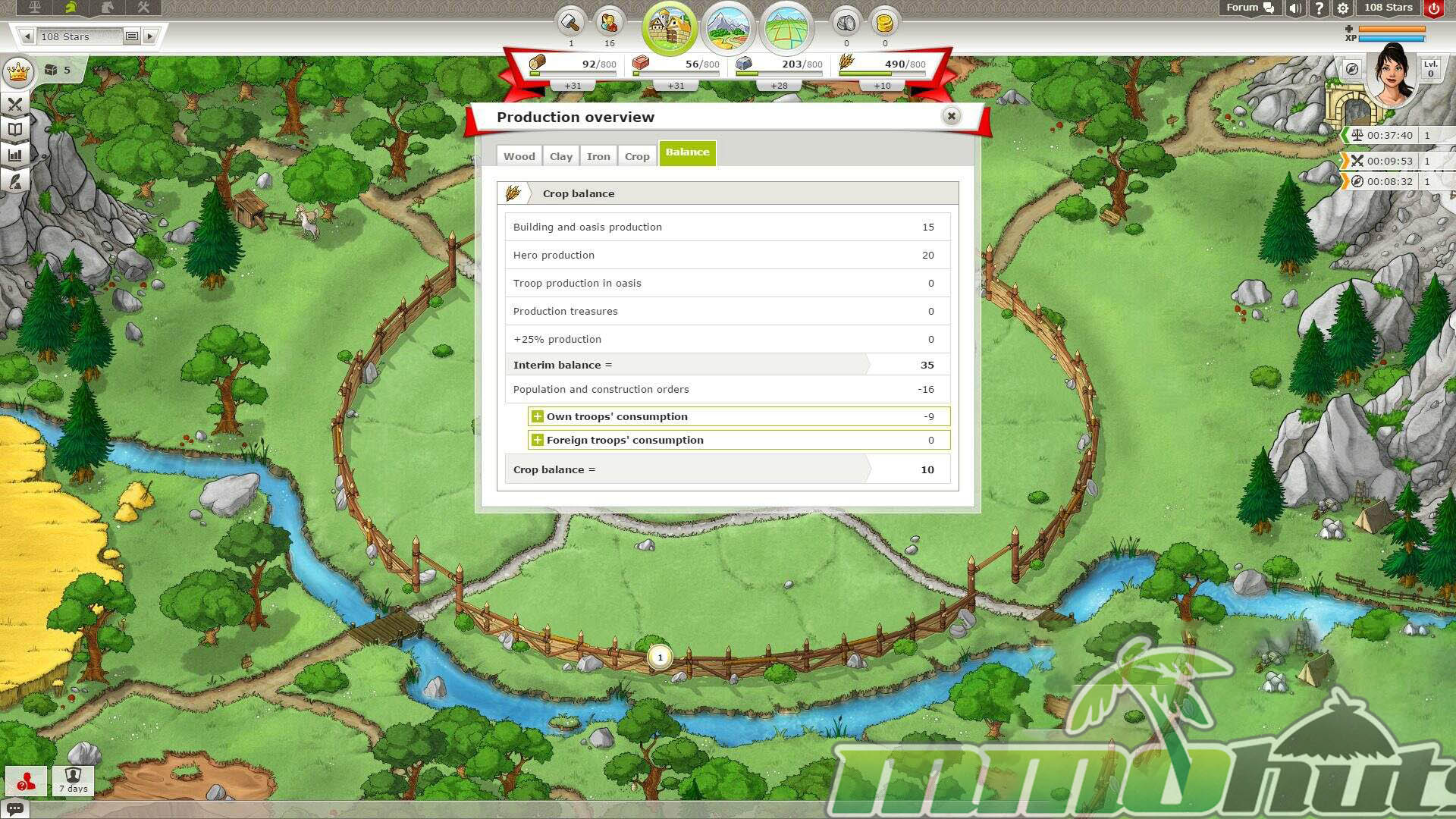Open the silver coins icon
This screenshot has height=819, width=1456.
846,23
